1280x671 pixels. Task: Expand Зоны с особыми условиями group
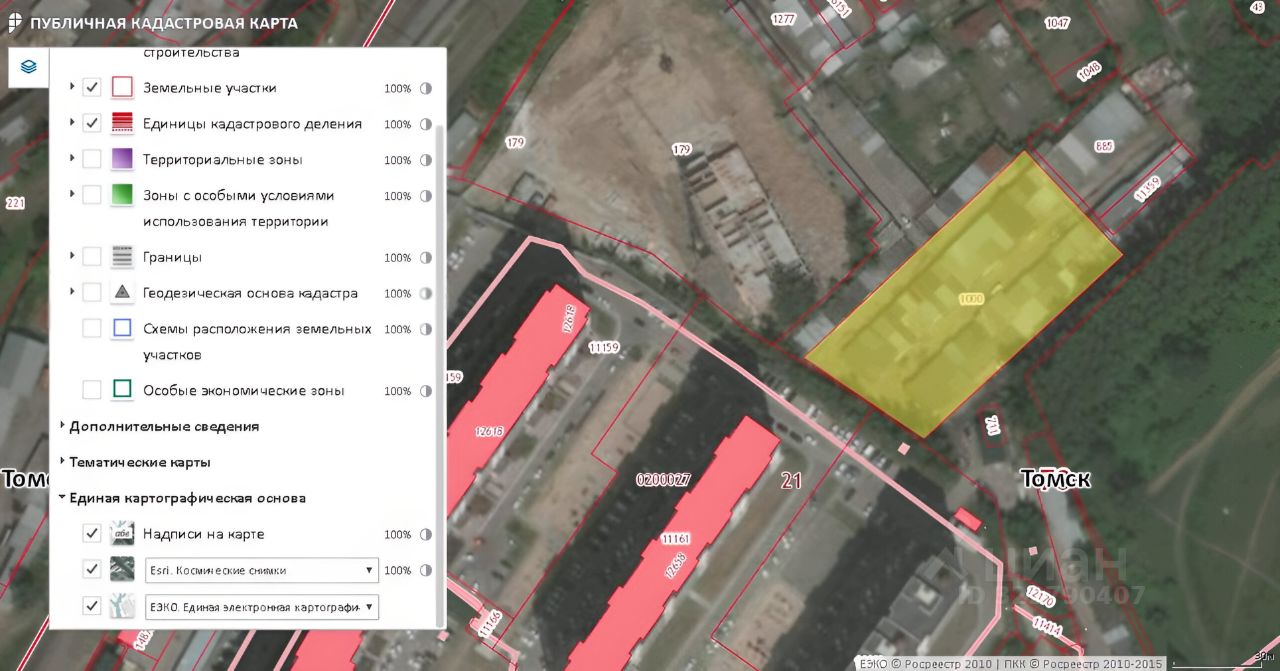[x=72, y=196]
